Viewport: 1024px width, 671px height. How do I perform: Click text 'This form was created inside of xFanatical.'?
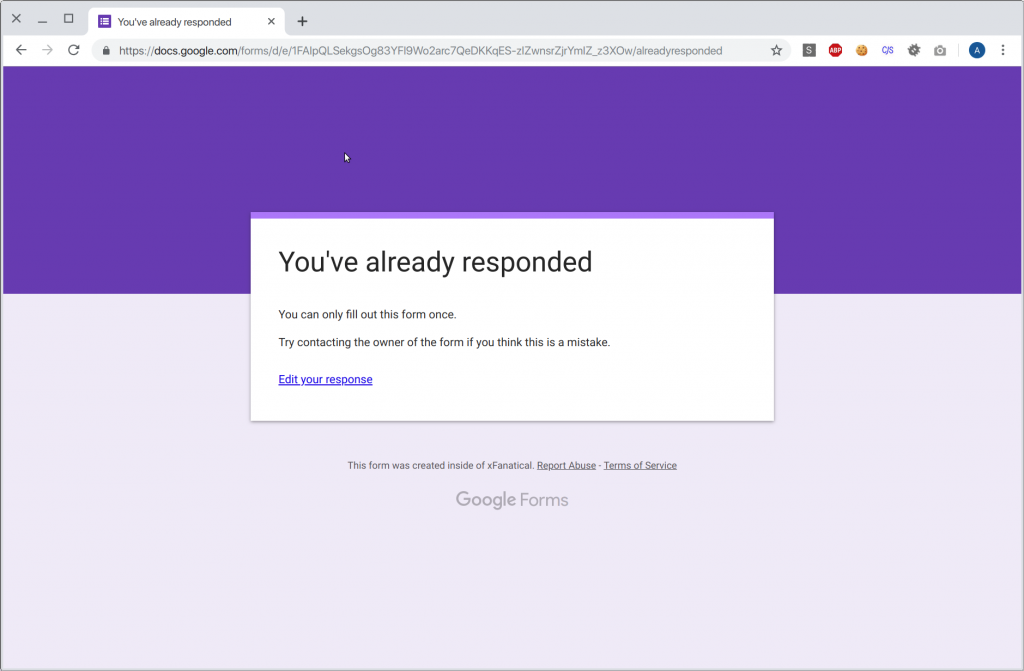click(x=441, y=465)
